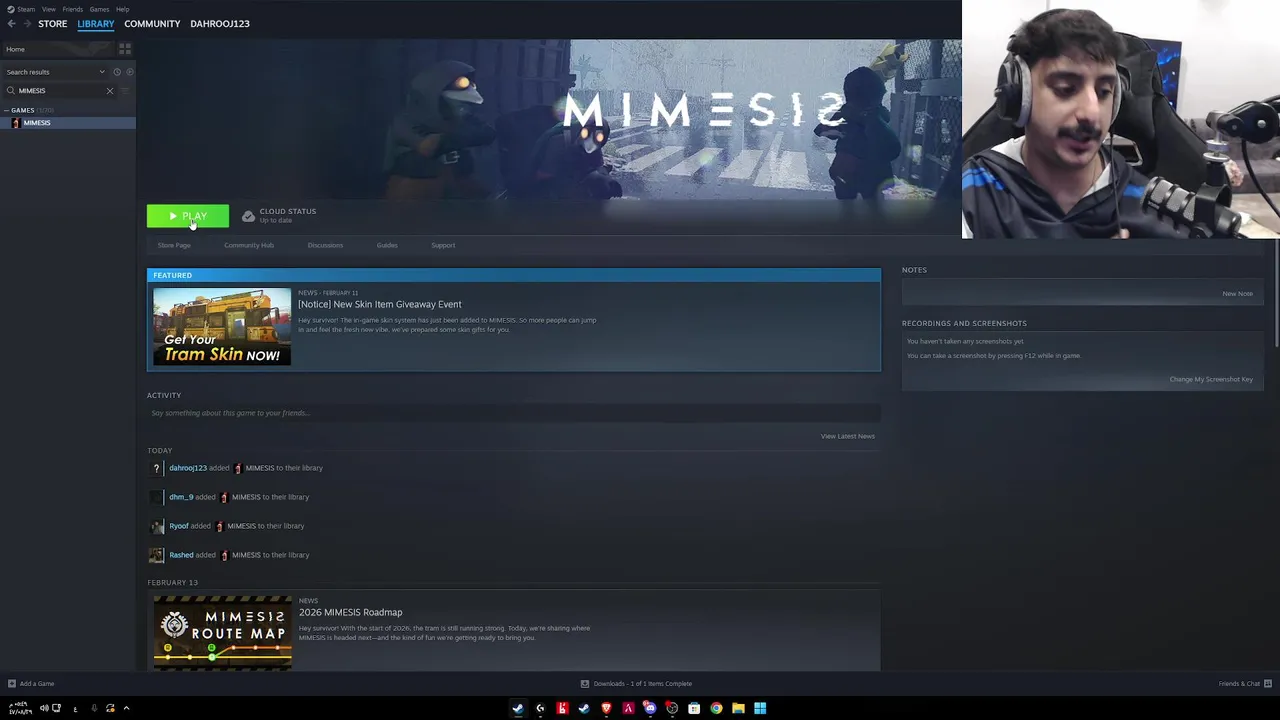Screen dimensions: 1280x720
Task: Click Change My Screenshot Key
Action: pyautogui.click(x=1211, y=379)
